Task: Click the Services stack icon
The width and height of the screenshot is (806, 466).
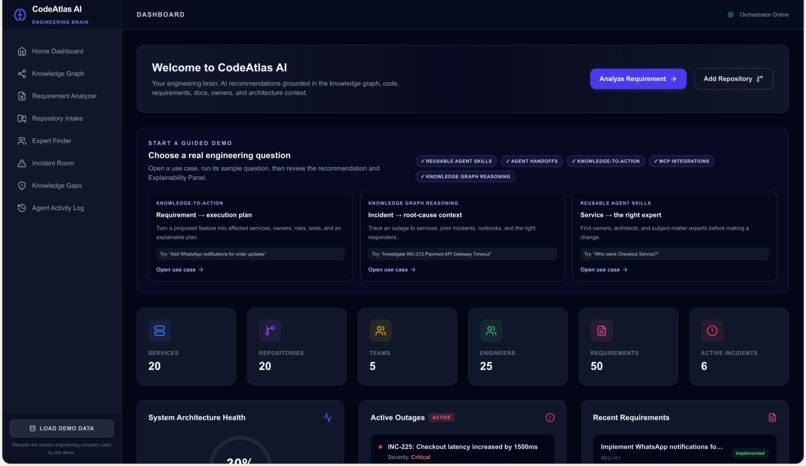Action: 159,330
